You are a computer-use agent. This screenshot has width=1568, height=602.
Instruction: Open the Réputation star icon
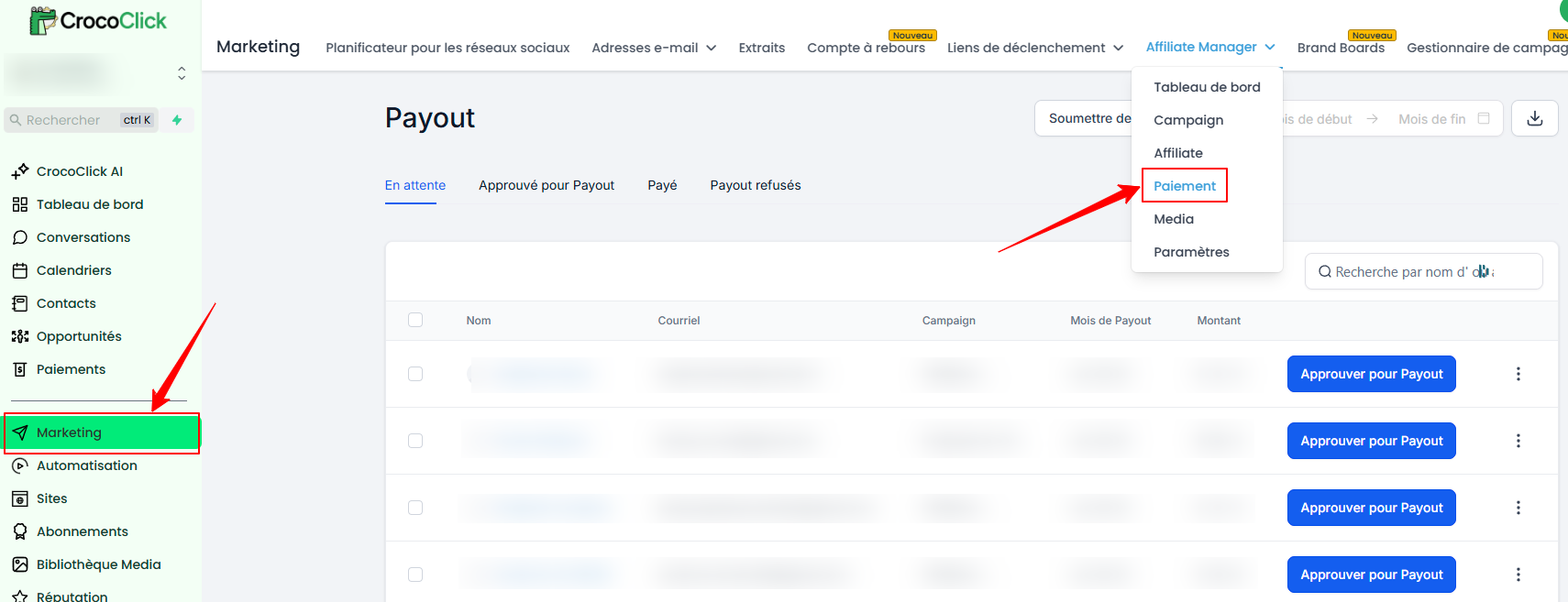(20, 596)
